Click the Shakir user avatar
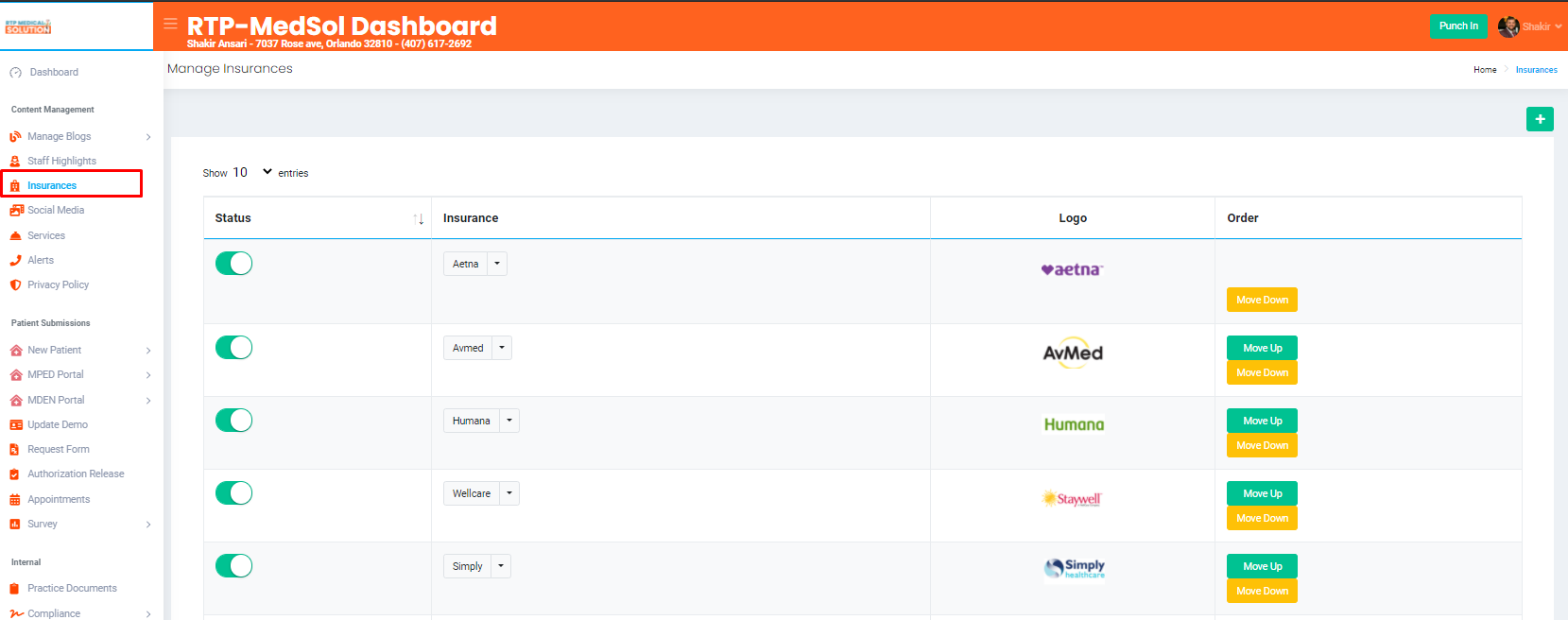Image resolution: width=1568 pixels, height=620 pixels. click(1508, 26)
